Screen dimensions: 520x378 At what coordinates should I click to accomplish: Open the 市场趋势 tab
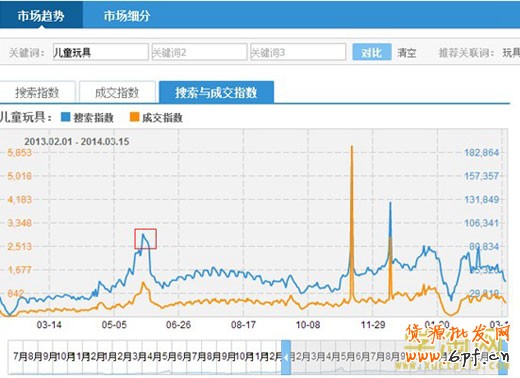pyautogui.click(x=41, y=15)
